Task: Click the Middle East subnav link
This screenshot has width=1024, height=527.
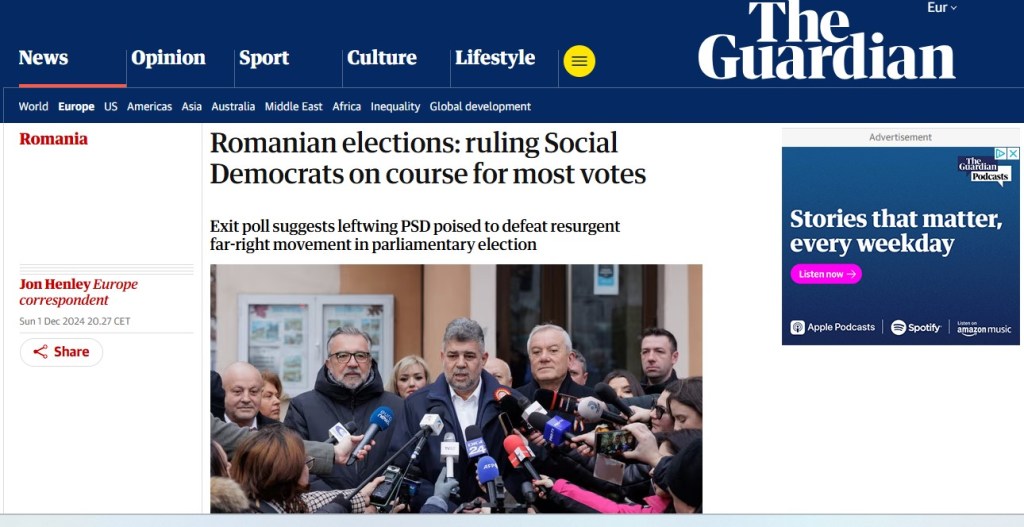Action: point(293,106)
